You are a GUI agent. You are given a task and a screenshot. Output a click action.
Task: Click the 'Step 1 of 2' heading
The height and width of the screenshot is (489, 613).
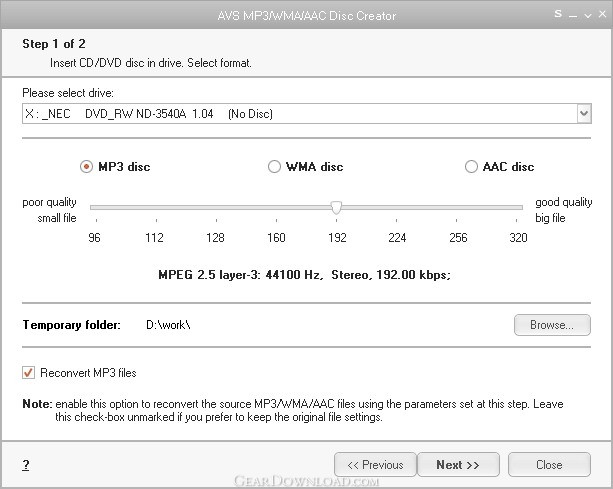coord(54,44)
